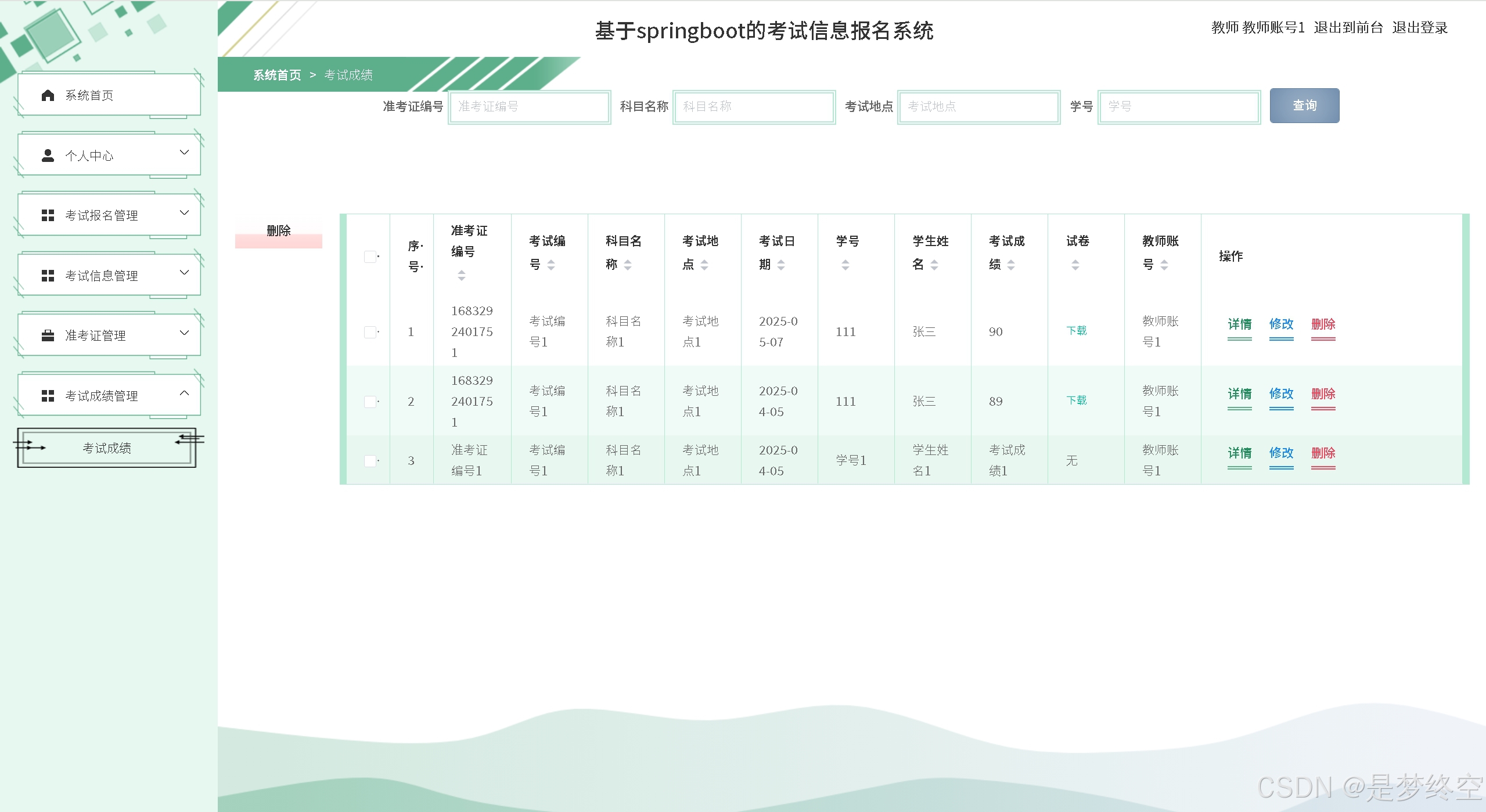
Task: Click the person icon for 个人中心
Action: (48, 156)
